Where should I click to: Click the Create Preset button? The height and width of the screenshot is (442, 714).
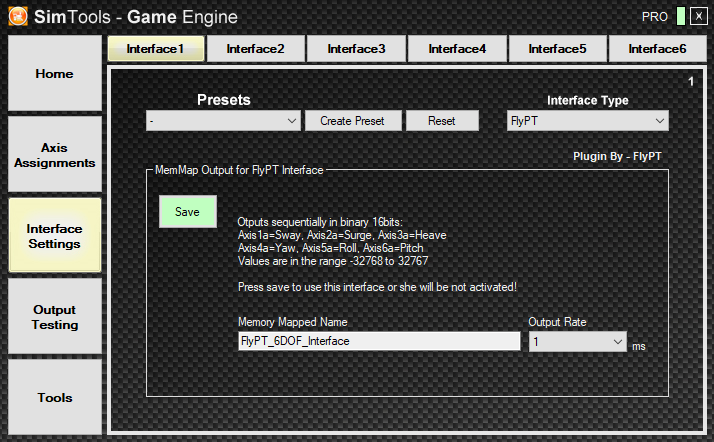(353, 121)
